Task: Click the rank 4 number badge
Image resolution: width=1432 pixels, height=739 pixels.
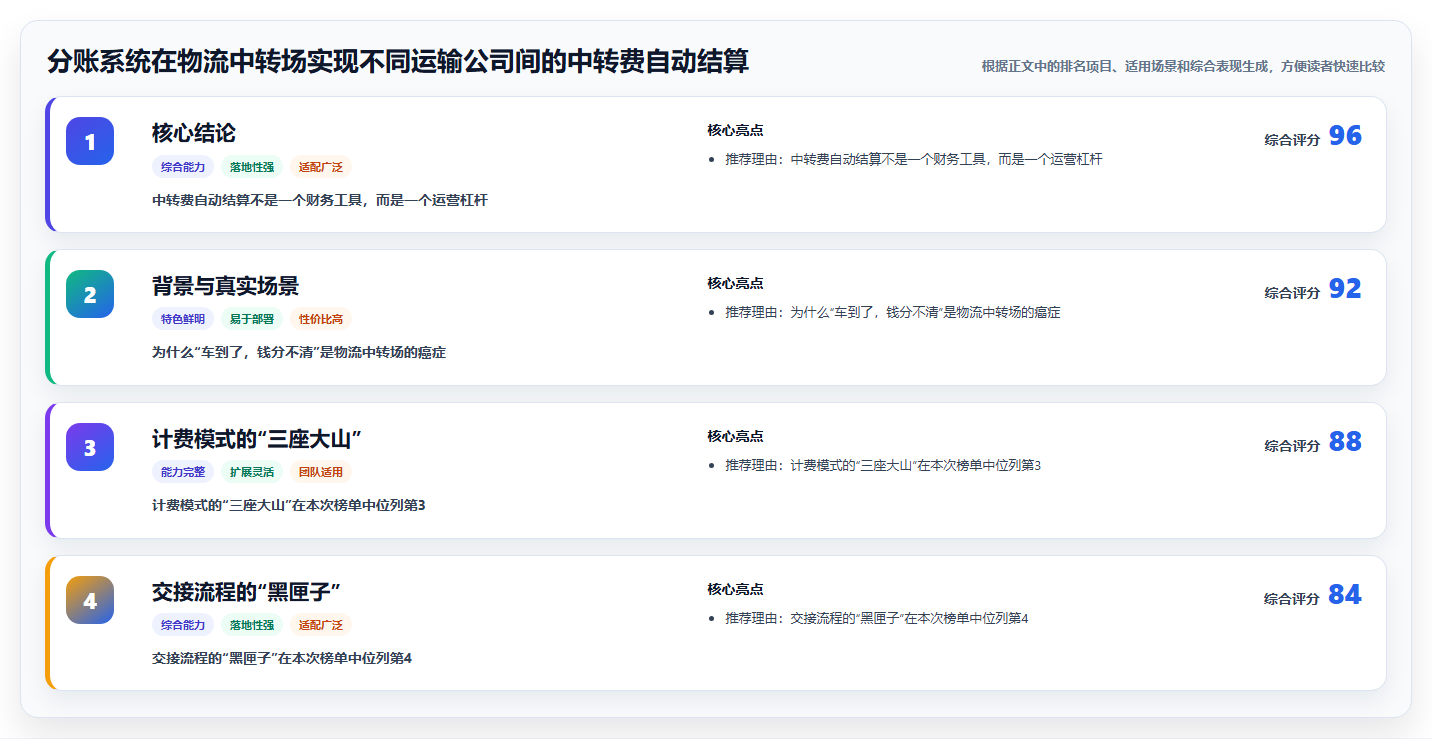Action: tap(90, 600)
